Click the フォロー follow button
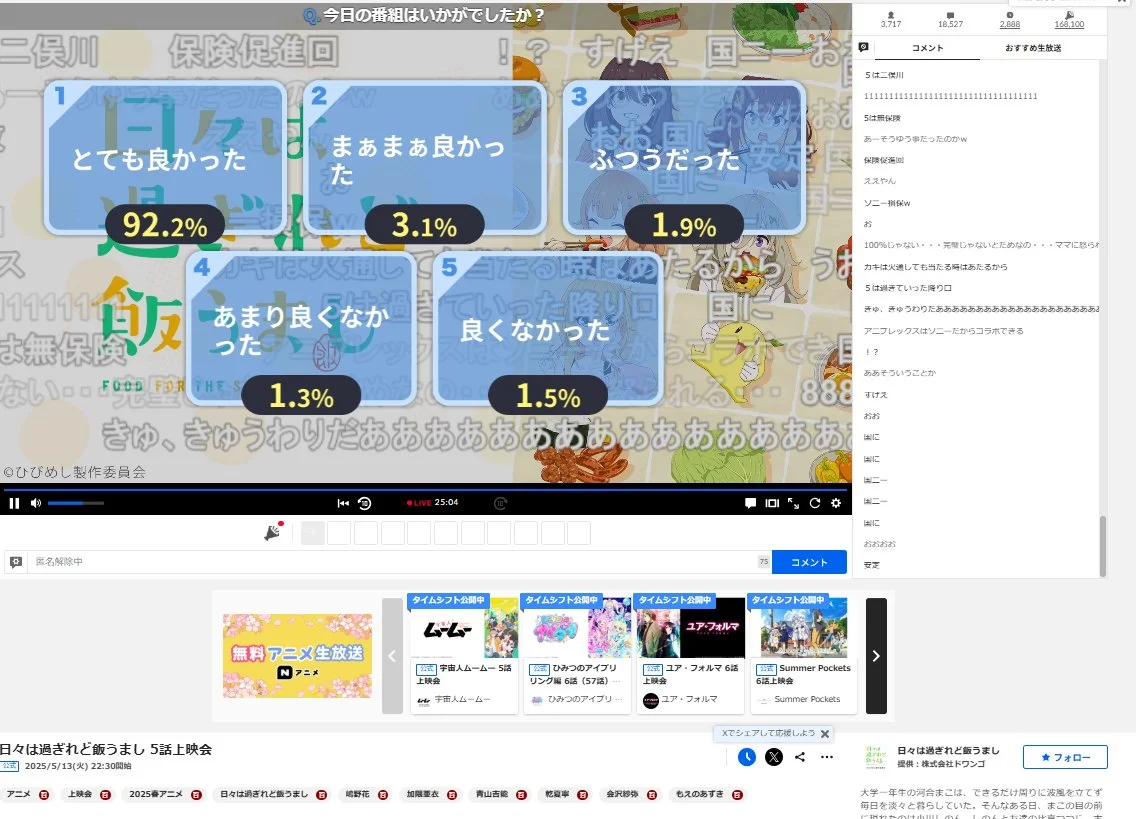 pyautogui.click(x=1065, y=757)
